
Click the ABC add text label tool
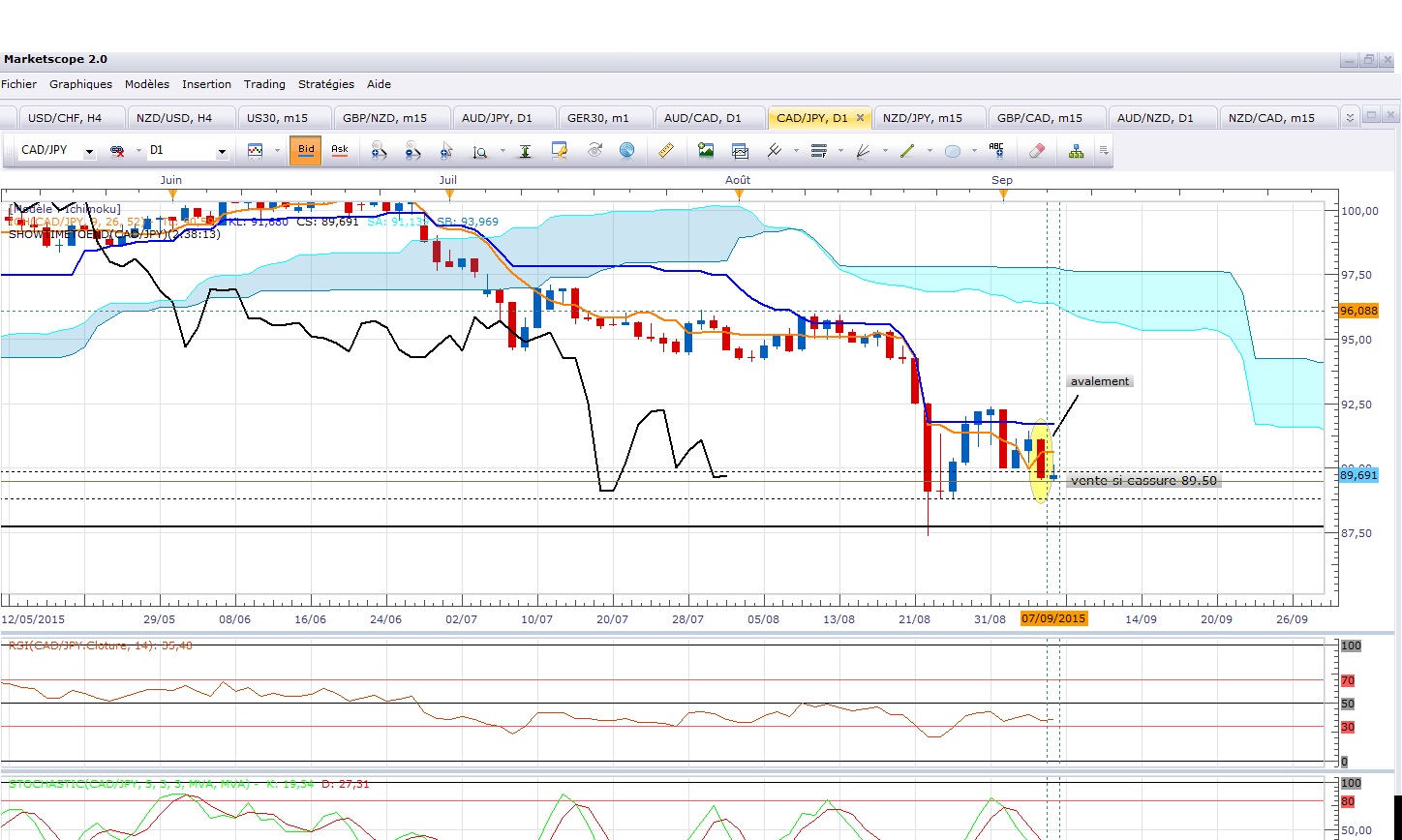[x=996, y=150]
